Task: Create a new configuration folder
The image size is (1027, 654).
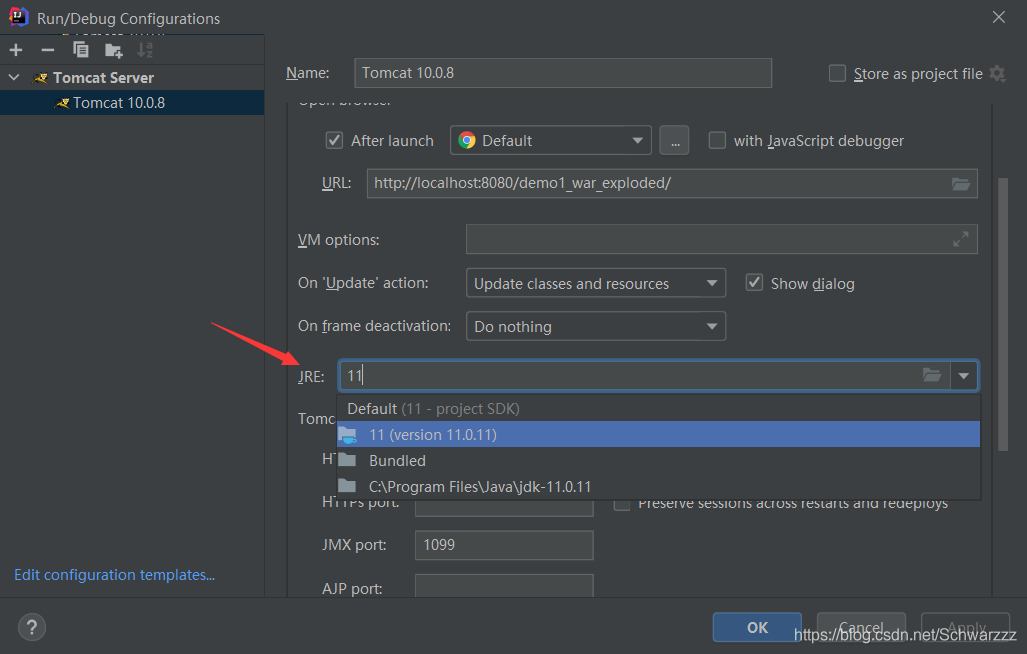Action: click(113, 50)
